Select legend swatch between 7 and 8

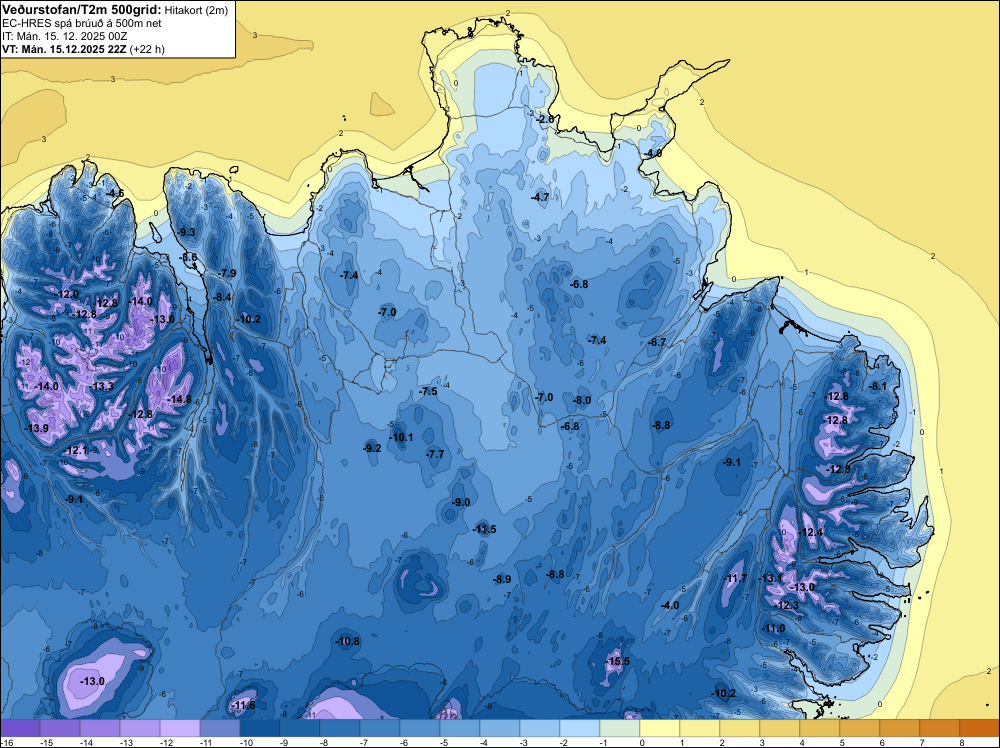click(x=940, y=728)
